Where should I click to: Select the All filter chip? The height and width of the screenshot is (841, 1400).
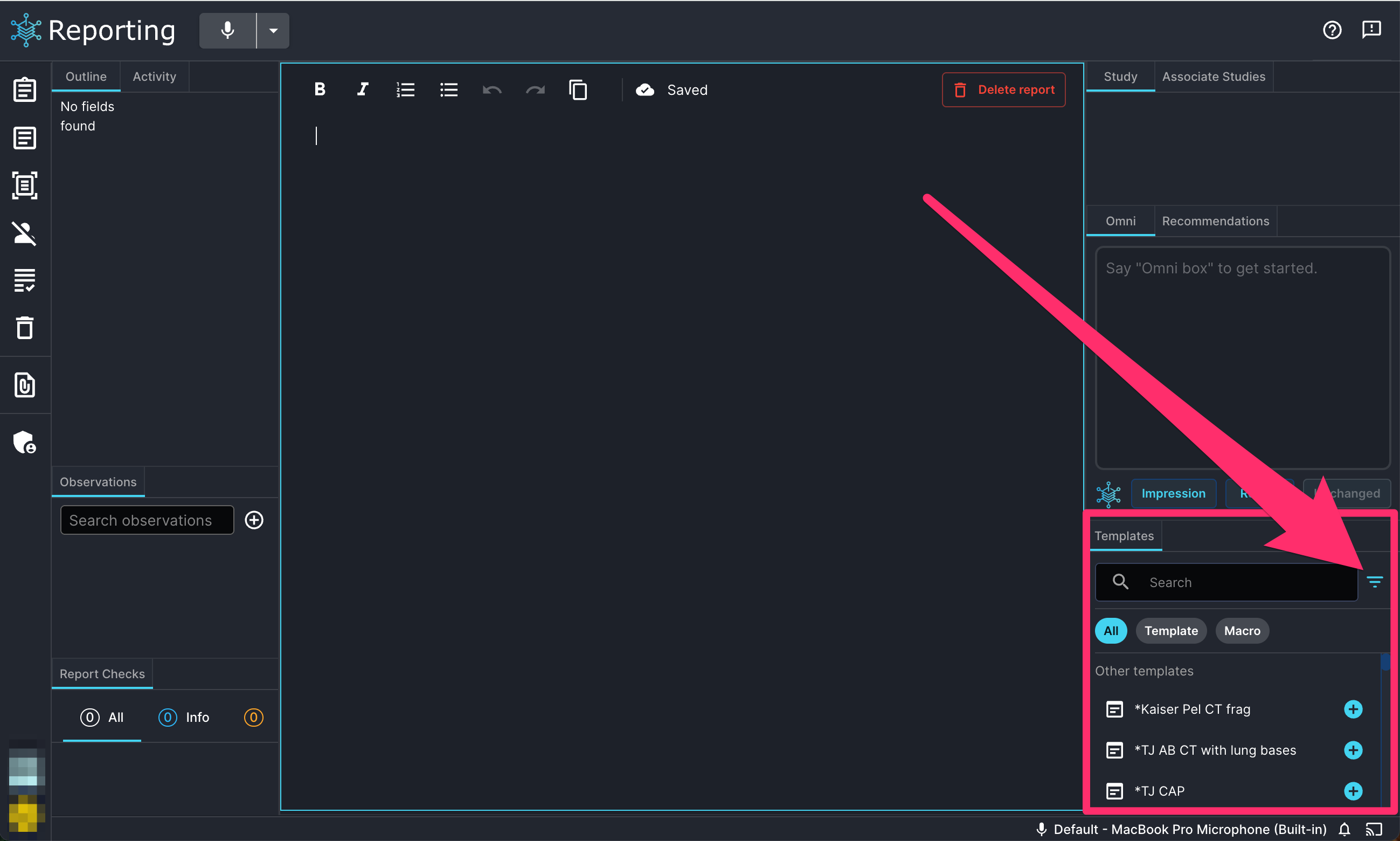(1111, 631)
